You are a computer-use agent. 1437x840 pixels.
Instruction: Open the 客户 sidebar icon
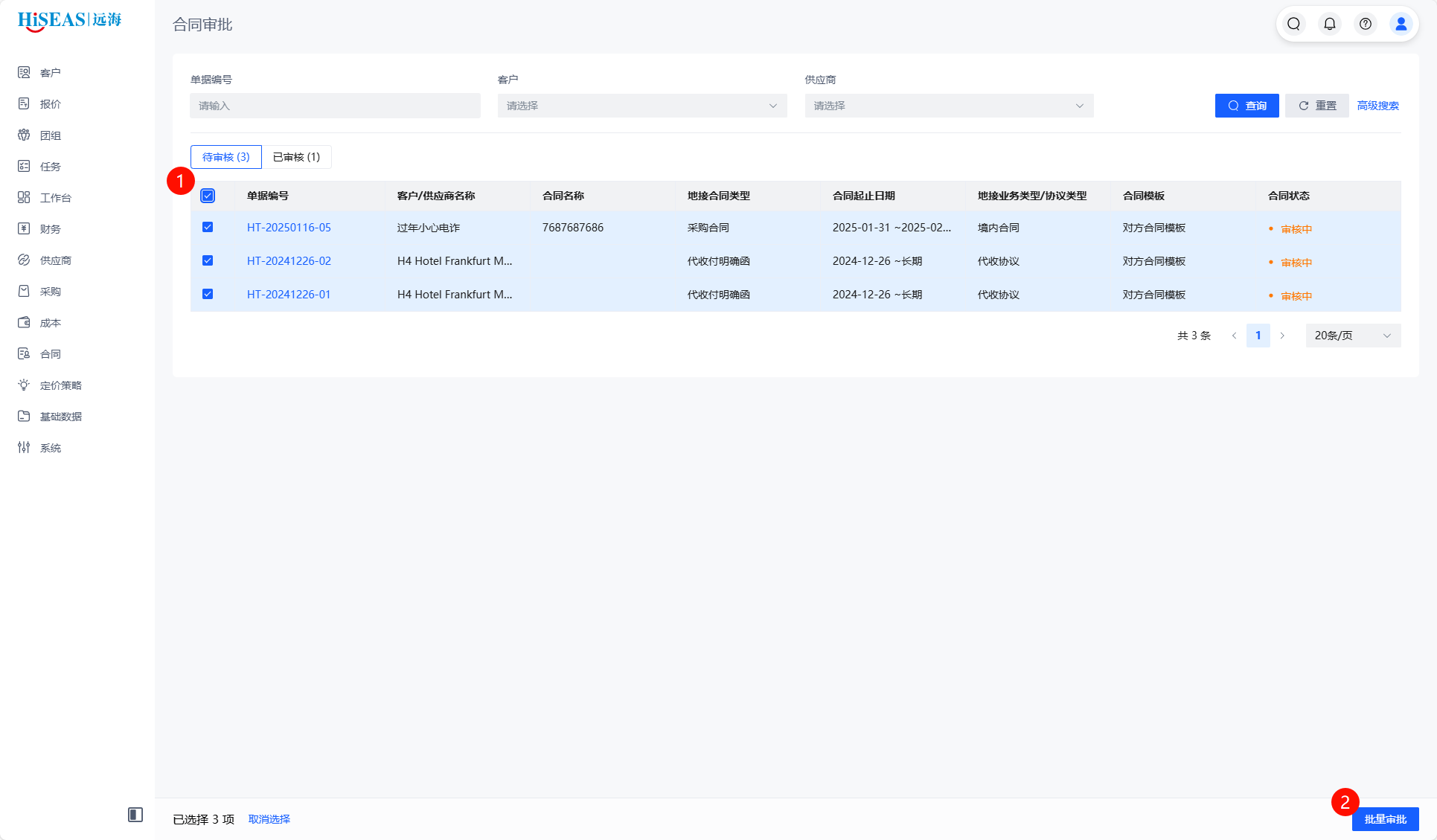tap(24, 72)
